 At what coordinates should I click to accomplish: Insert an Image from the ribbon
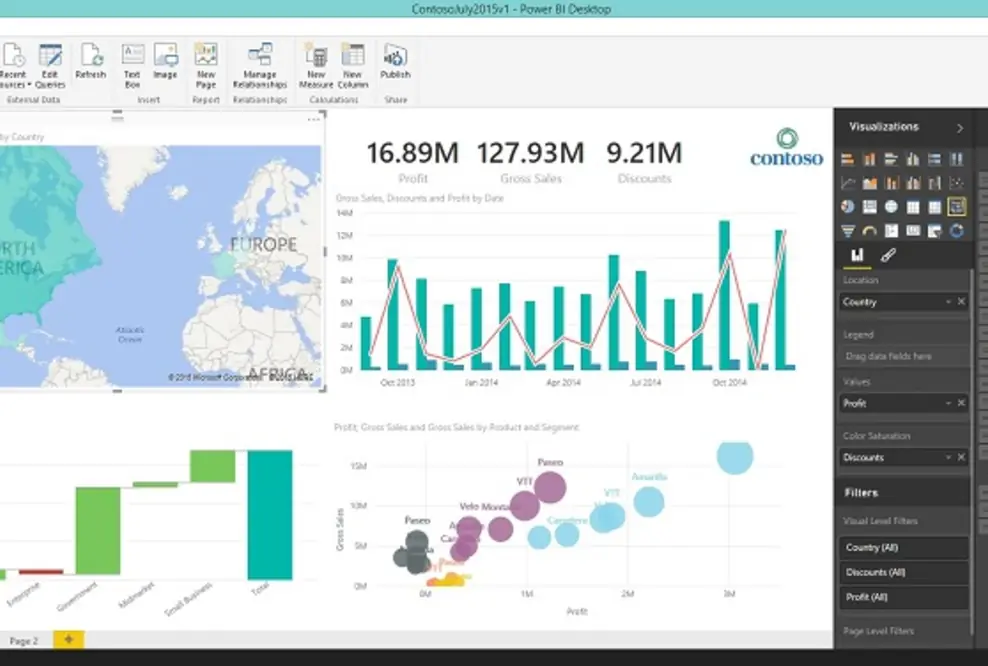click(x=165, y=62)
